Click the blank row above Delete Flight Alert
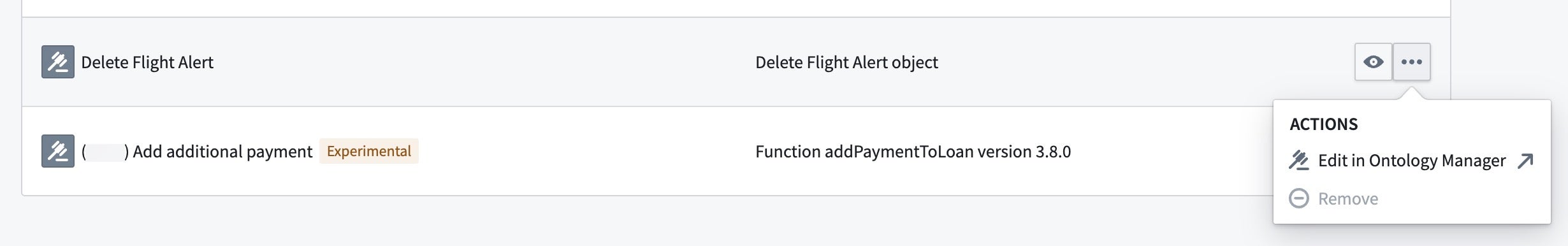1568x246 pixels. (x=736, y=8)
